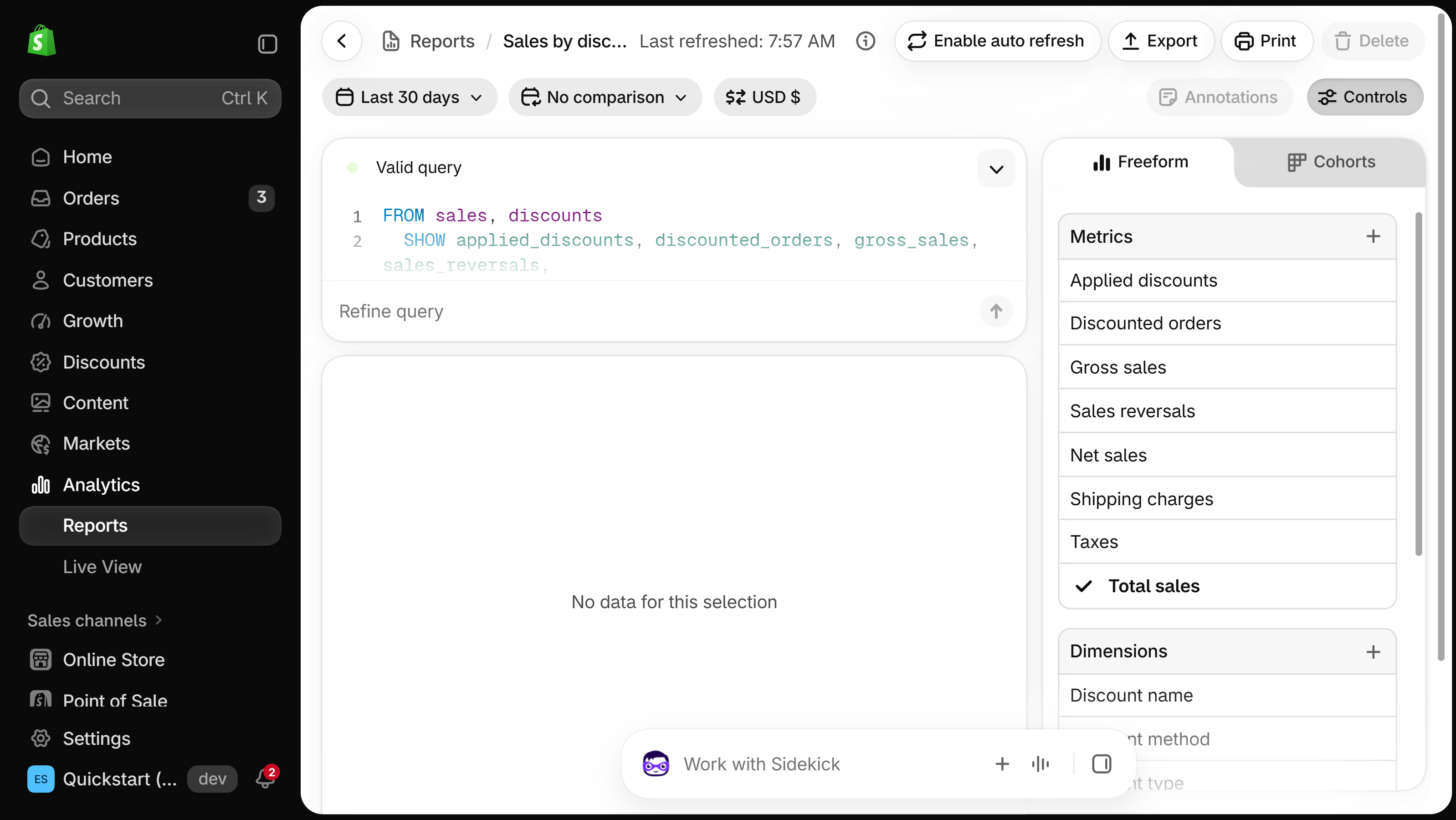Viewport: 1456px width, 820px height.
Task: Click the Customers person icon
Action: tap(41, 280)
